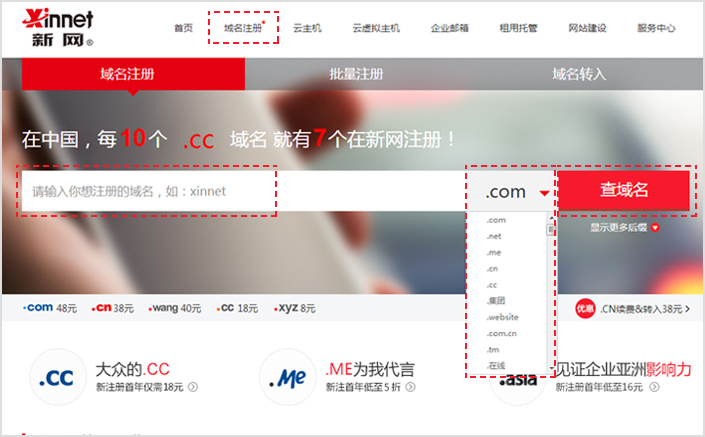This screenshot has width=705, height=437.
Task: Click the .CC circular domain icon
Action: tap(54, 376)
